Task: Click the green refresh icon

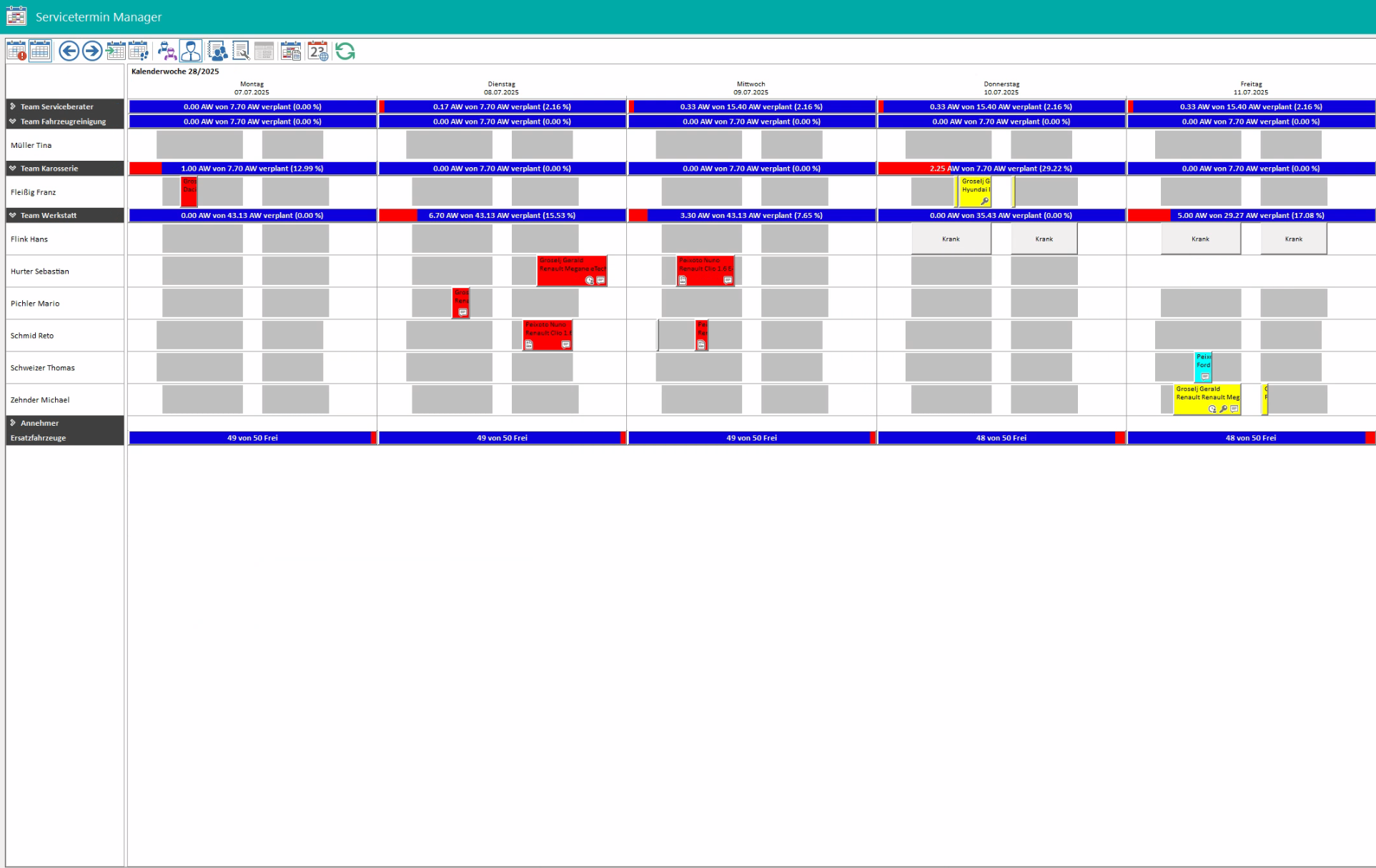Action: point(345,51)
